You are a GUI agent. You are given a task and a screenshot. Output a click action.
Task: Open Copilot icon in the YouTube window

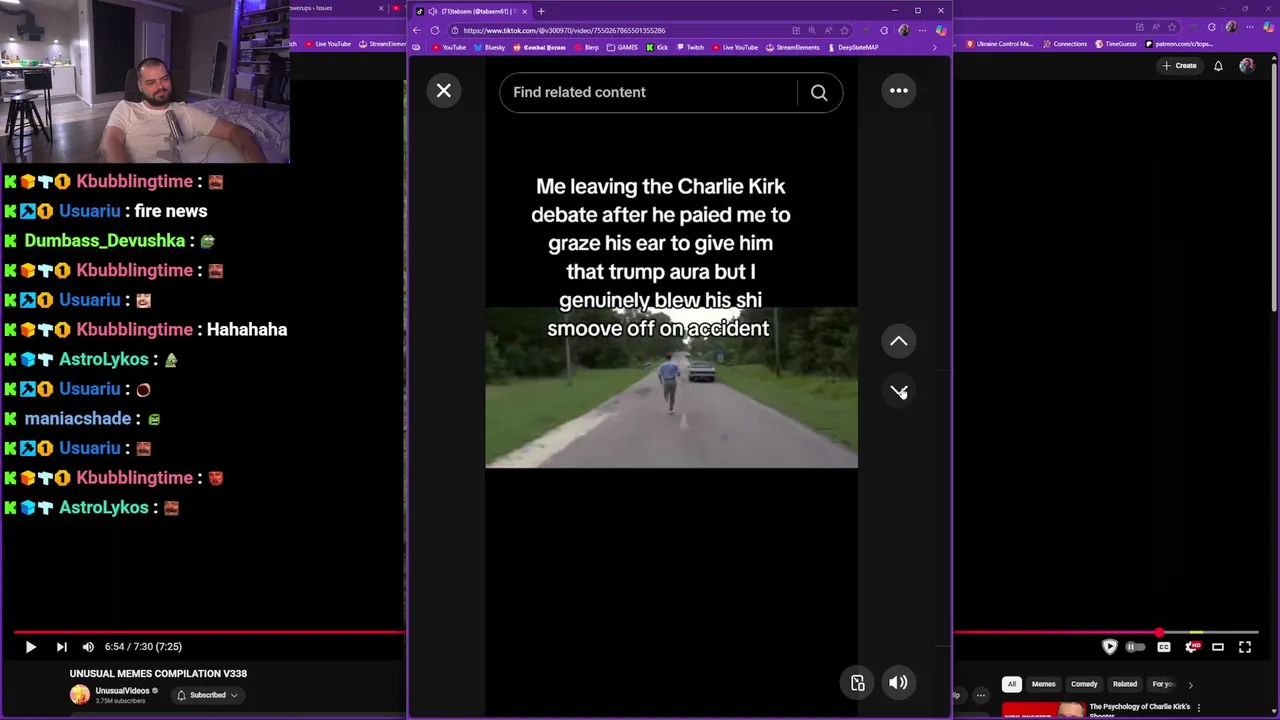[x=1269, y=27]
